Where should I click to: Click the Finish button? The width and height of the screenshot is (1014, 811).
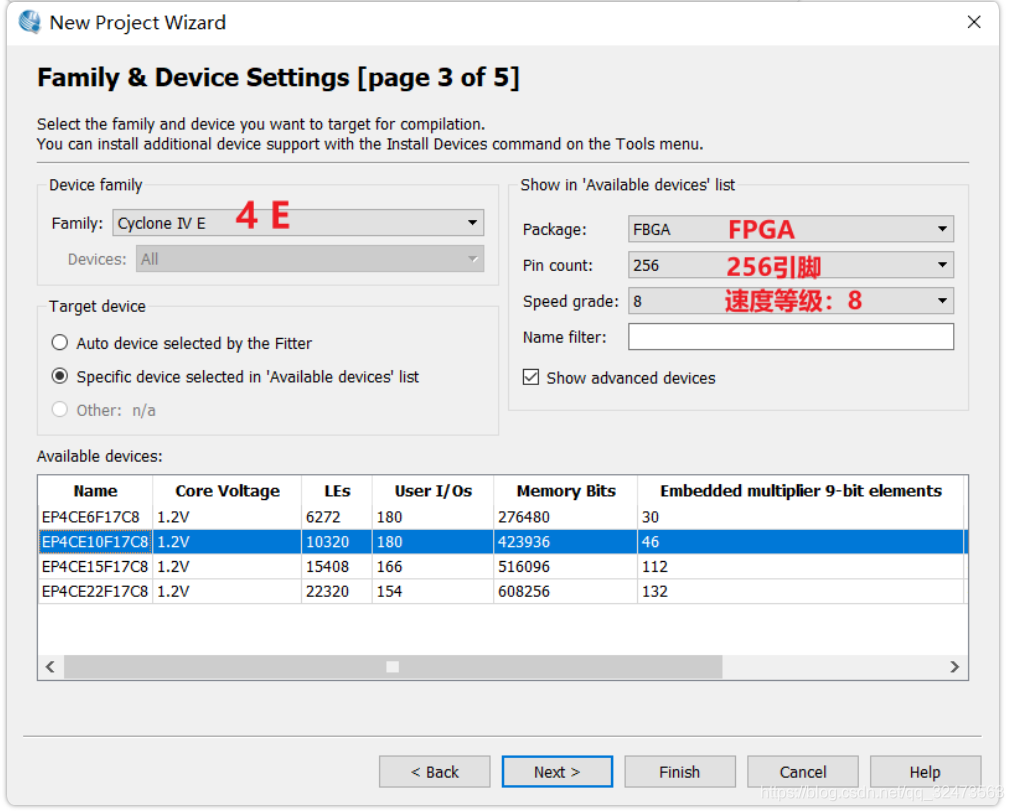[x=680, y=772]
